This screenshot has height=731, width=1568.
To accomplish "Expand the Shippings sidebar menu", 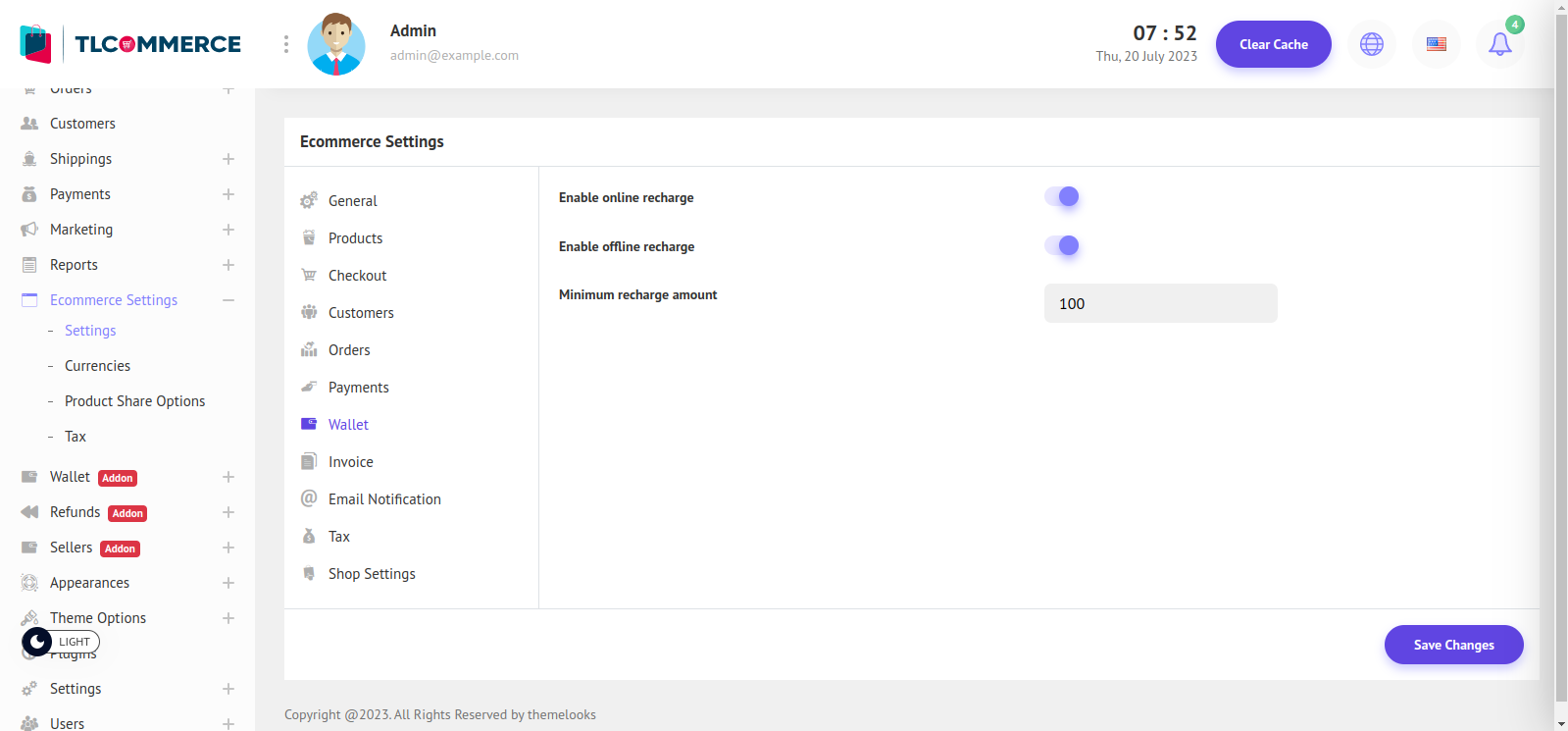I will tap(228, 159).
